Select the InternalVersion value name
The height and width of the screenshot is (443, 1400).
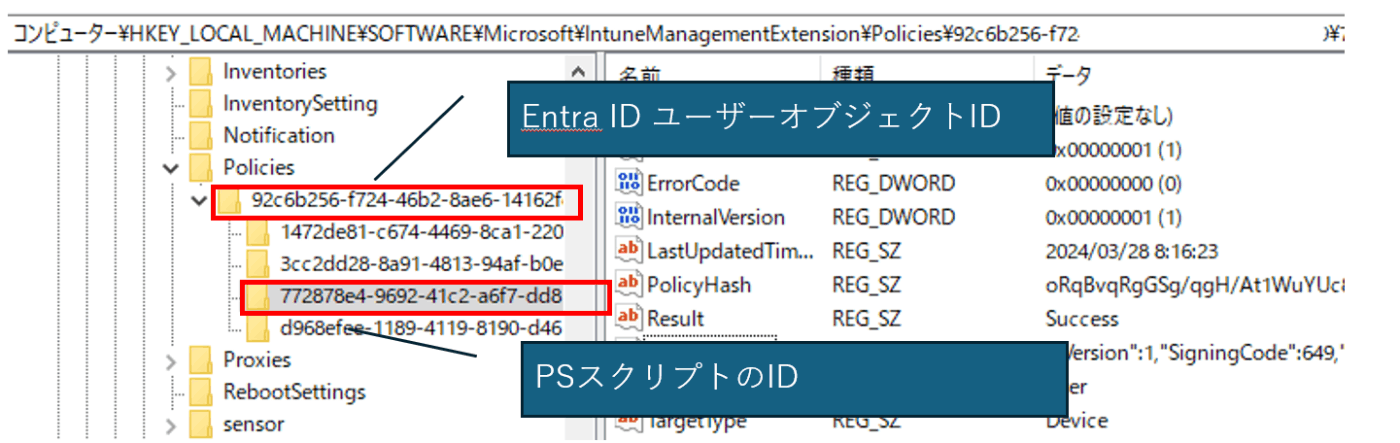point(716,217)
